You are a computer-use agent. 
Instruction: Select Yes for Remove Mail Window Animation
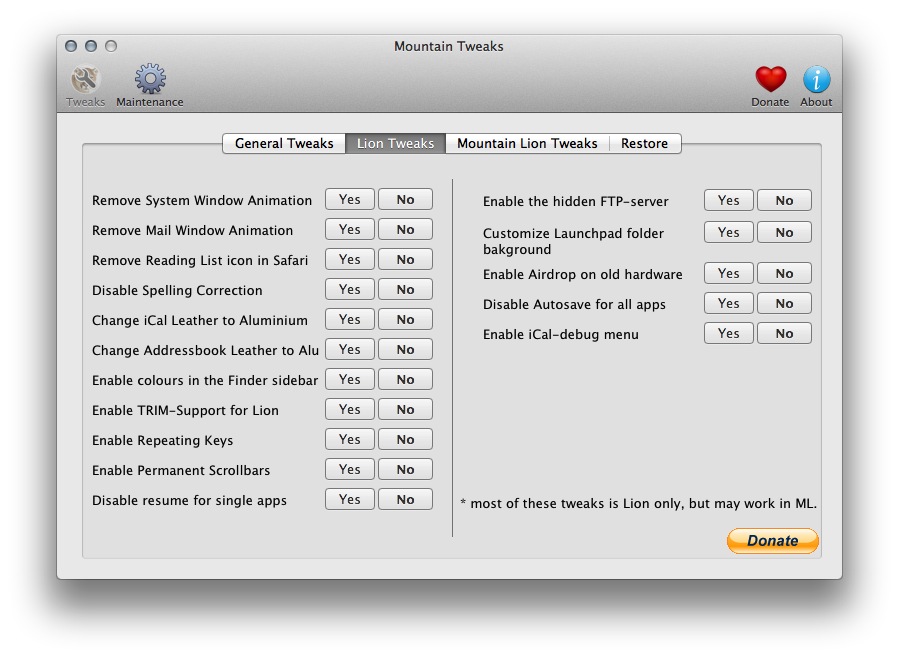(350, 229)
